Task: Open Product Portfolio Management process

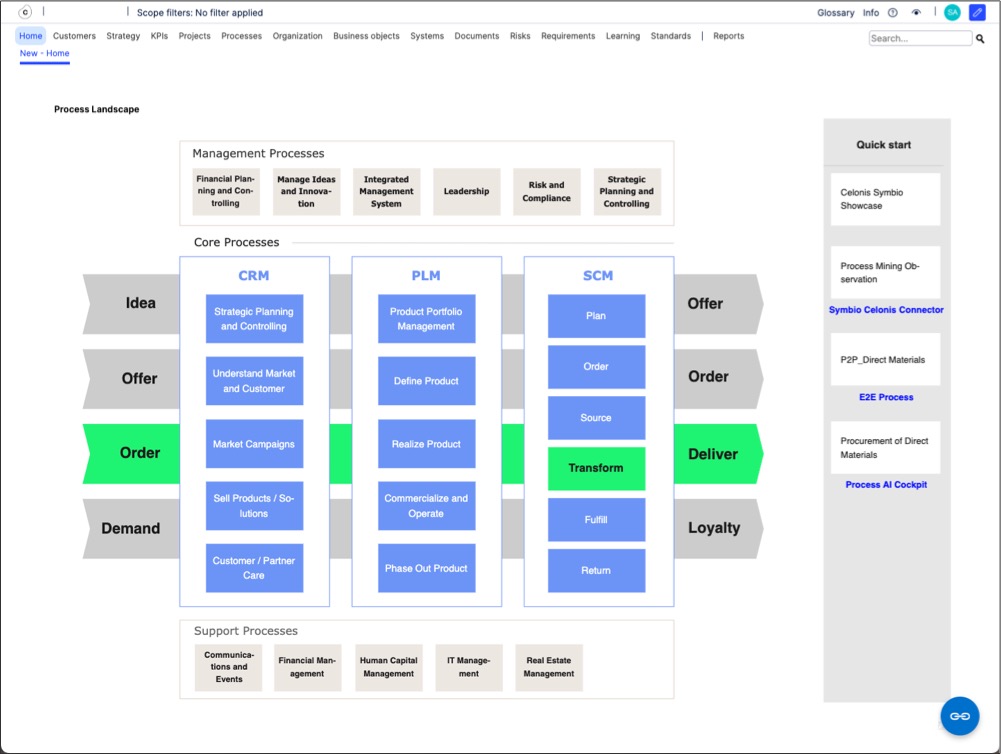Action: (426, 319)
